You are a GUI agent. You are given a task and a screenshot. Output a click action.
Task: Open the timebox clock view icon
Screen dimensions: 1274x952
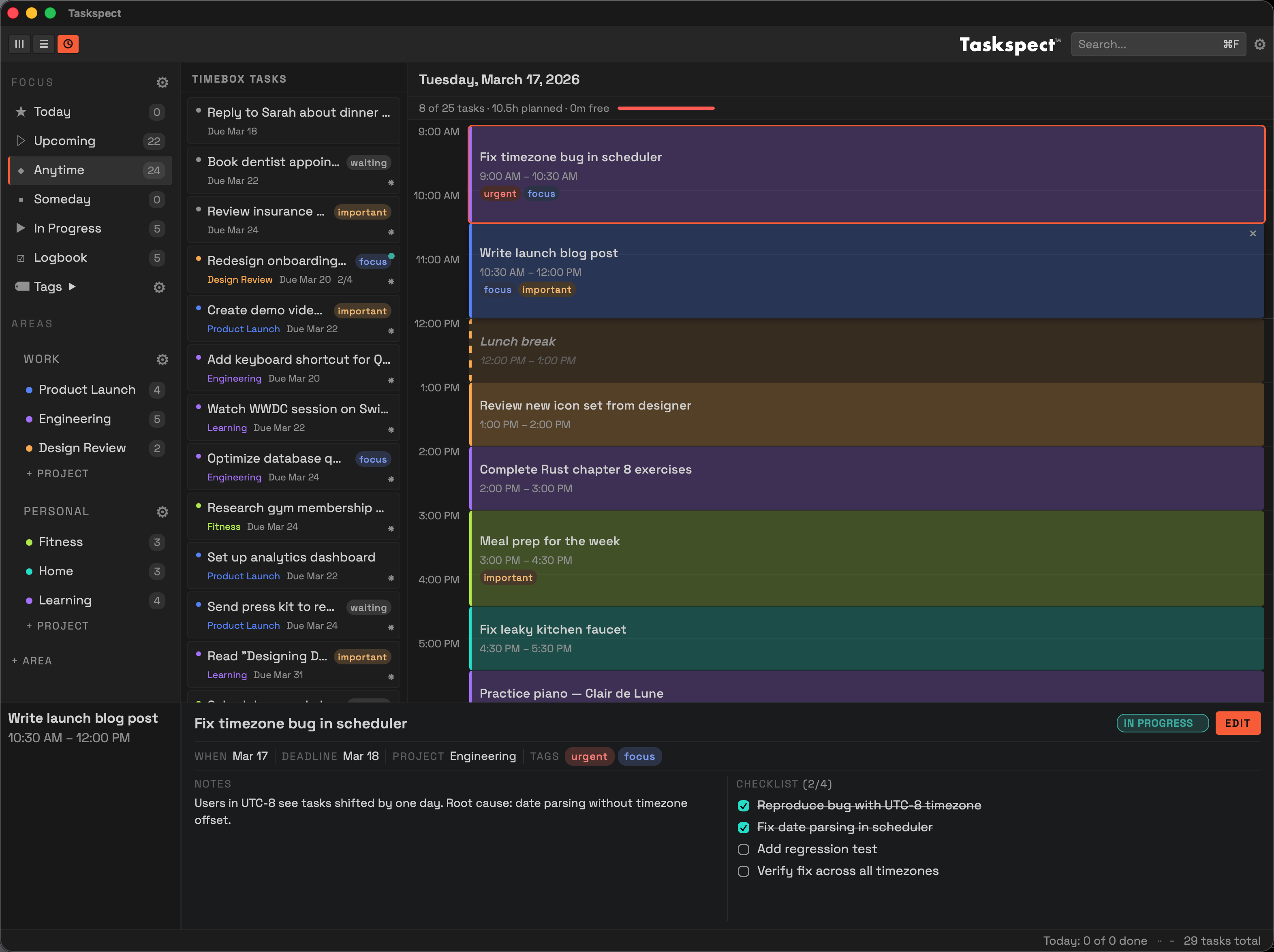[68, 44]
